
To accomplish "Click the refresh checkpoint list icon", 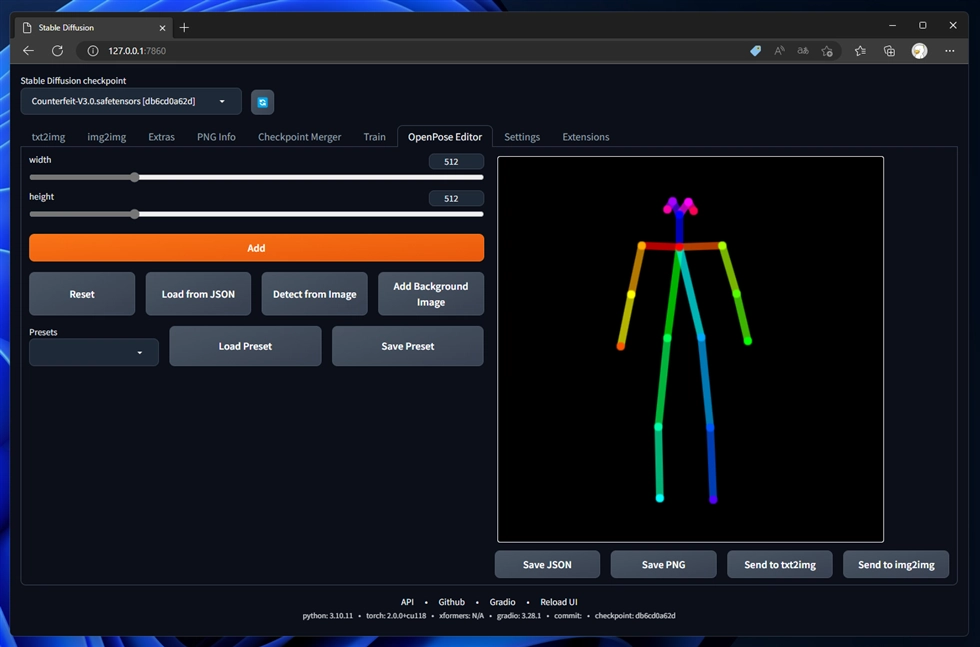I will (x=262, y=102).
